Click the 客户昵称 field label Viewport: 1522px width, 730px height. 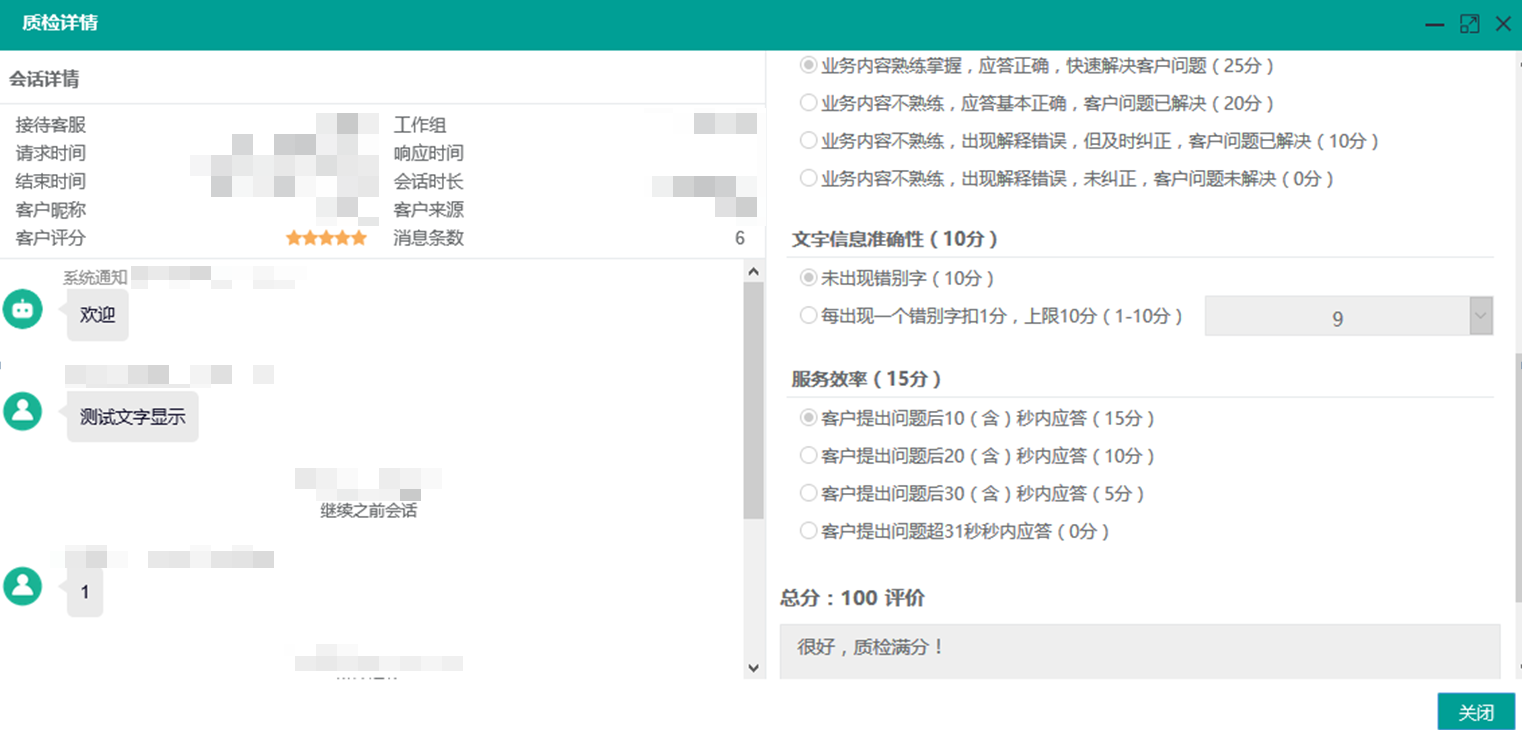tap(51, 210)
